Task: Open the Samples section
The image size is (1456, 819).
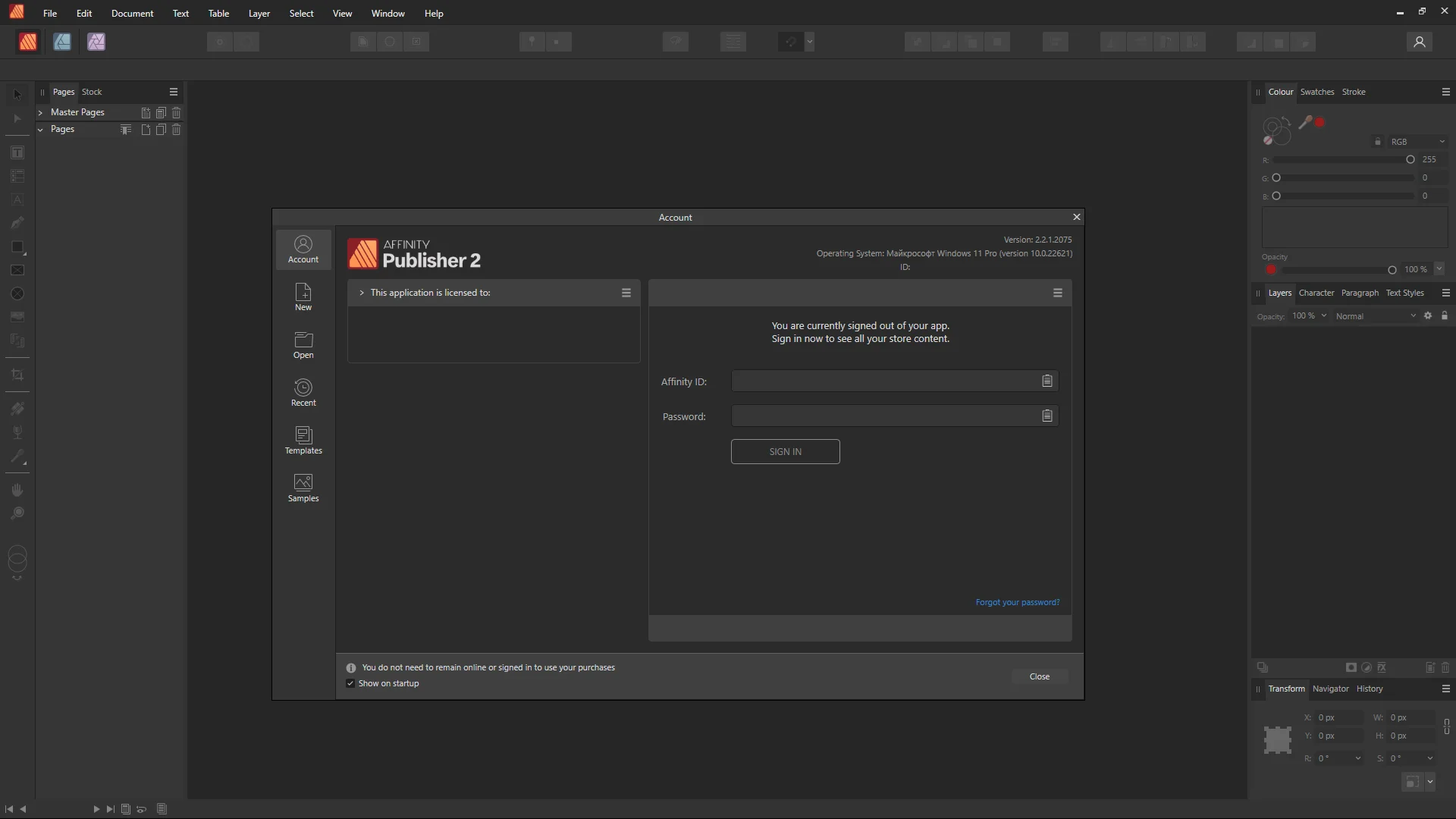Action: click(303, 488)
